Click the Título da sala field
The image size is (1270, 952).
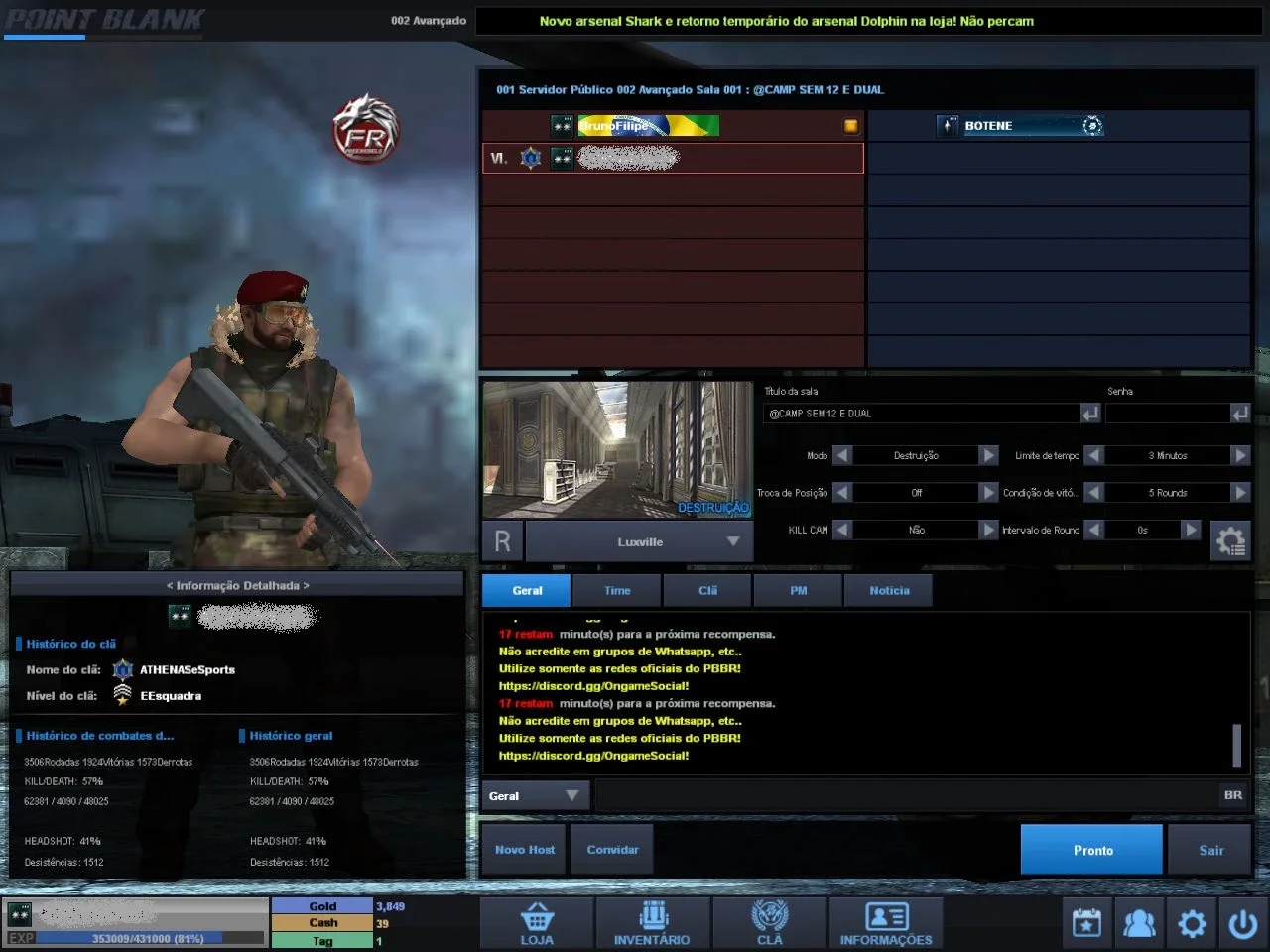922,414
